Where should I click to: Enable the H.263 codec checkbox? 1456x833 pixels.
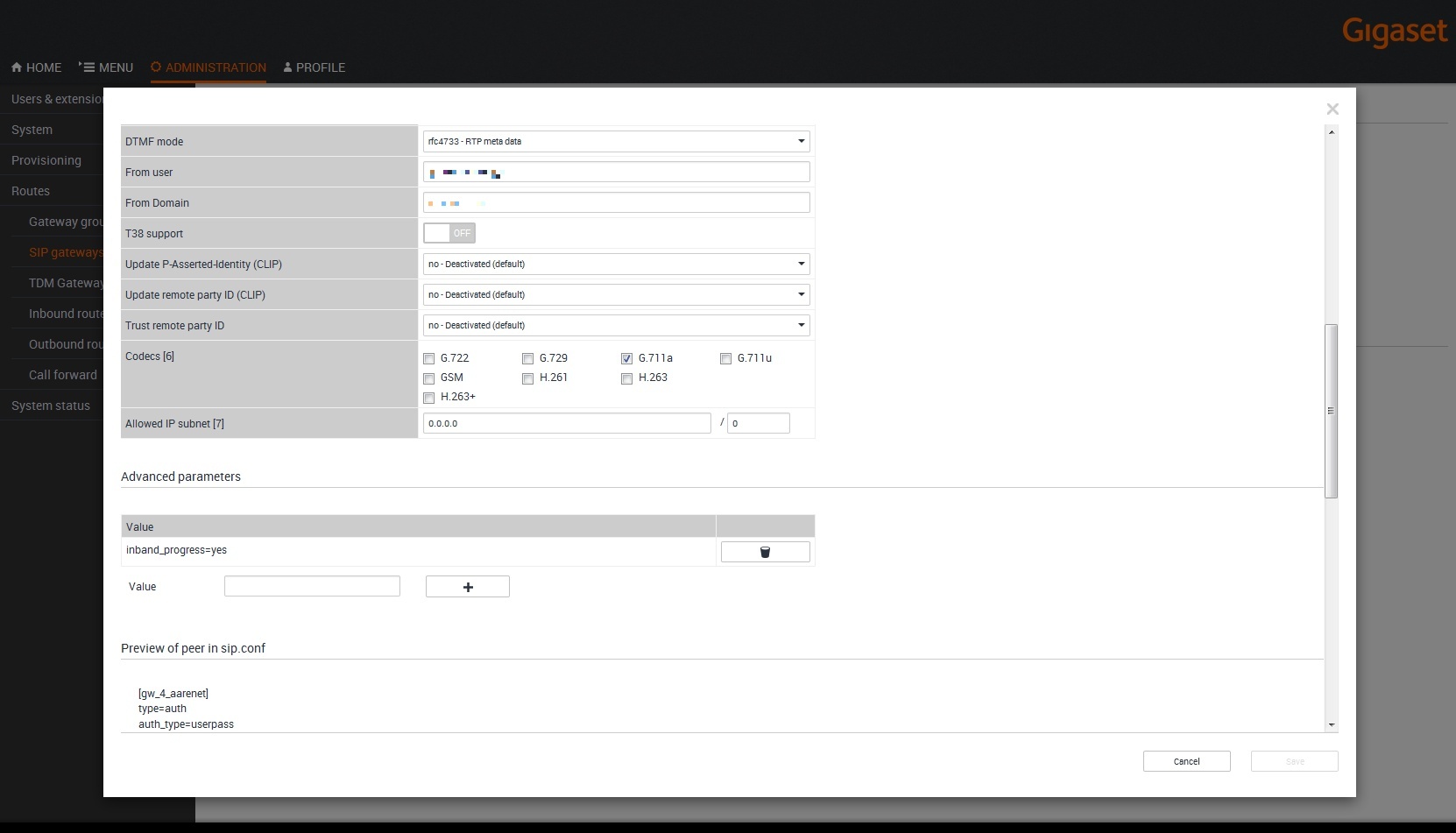click(627, 378)
